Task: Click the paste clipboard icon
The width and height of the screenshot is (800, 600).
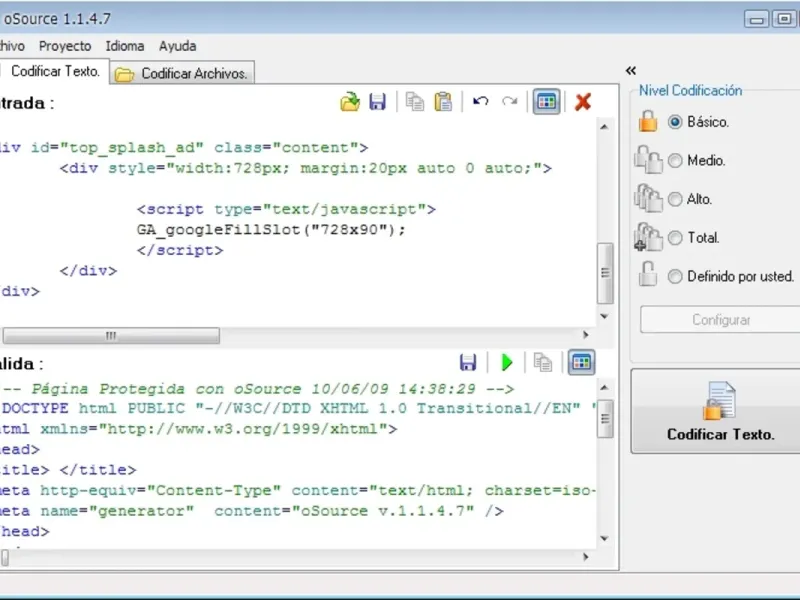Action: tap(443, 102)
